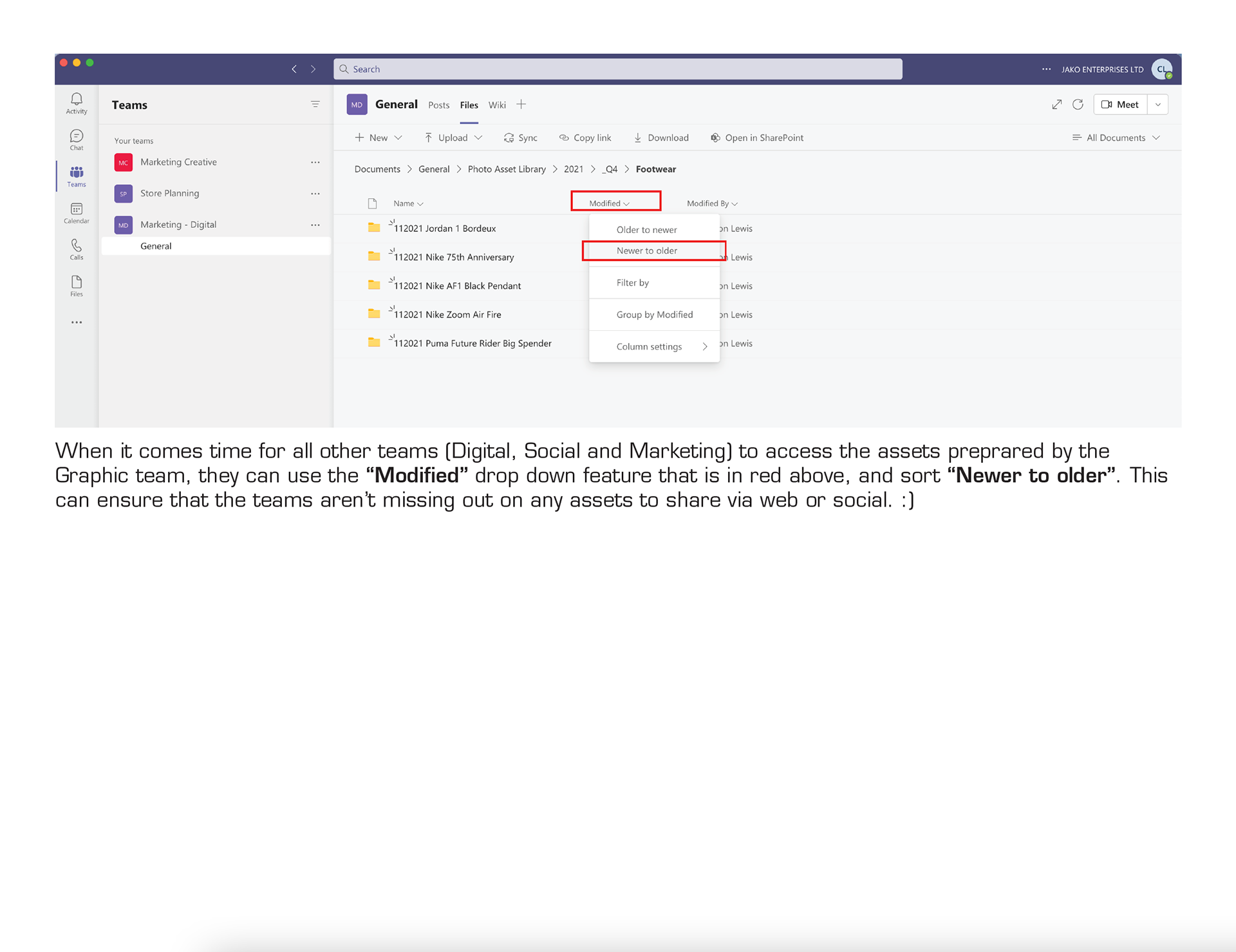
Task: Open the Chat icon in sidebar
Action: pos(77,140)
